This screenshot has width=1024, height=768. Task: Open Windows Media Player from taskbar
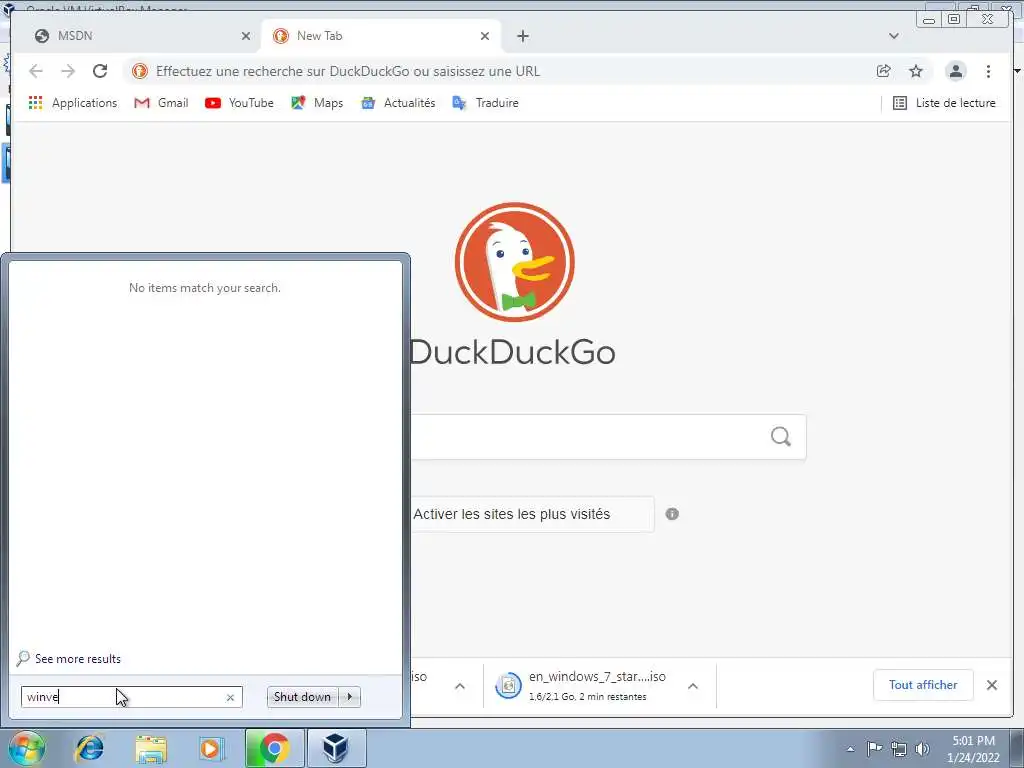(x=211, y=749)
